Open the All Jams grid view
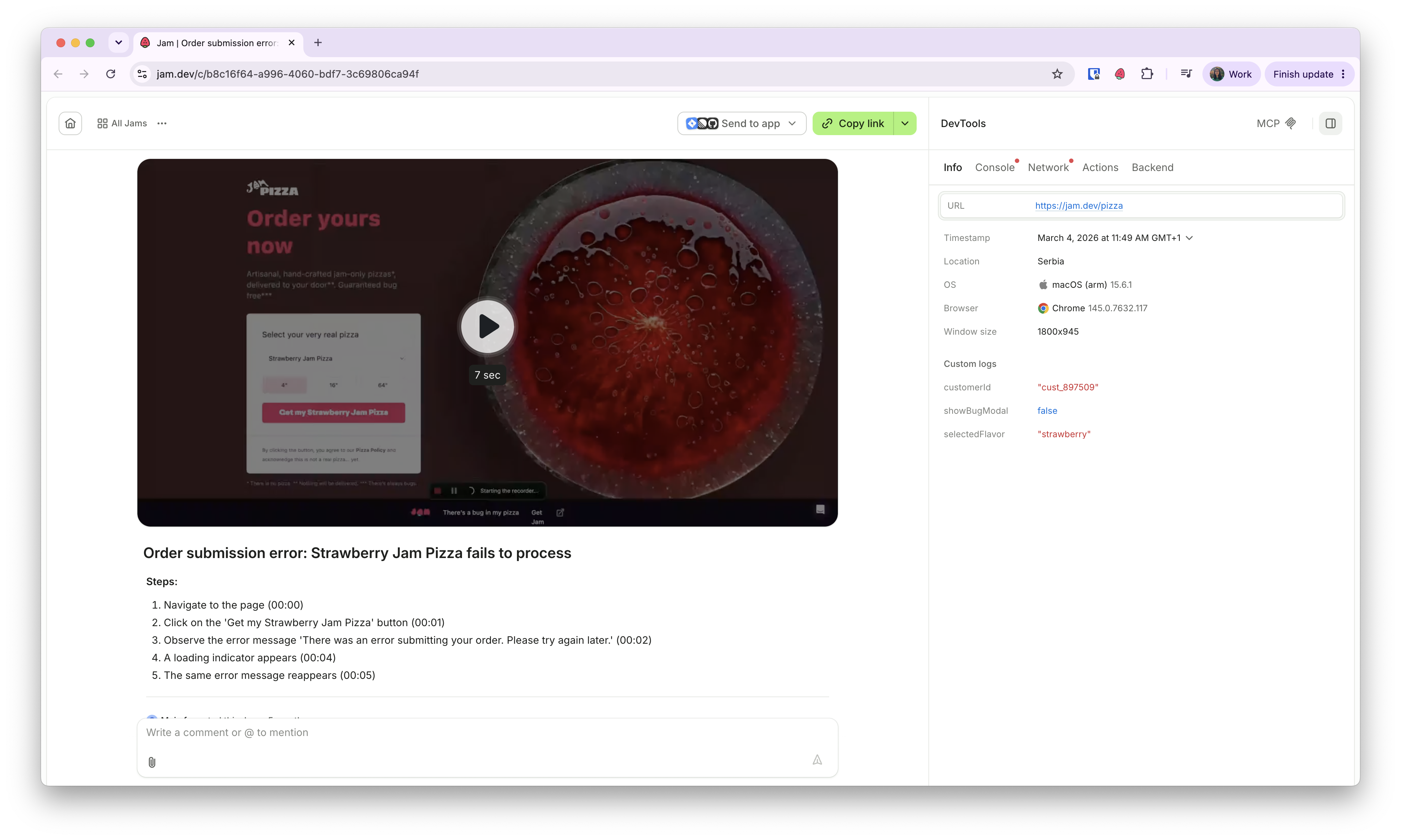Screen dimensions: 1401x840 122,123
